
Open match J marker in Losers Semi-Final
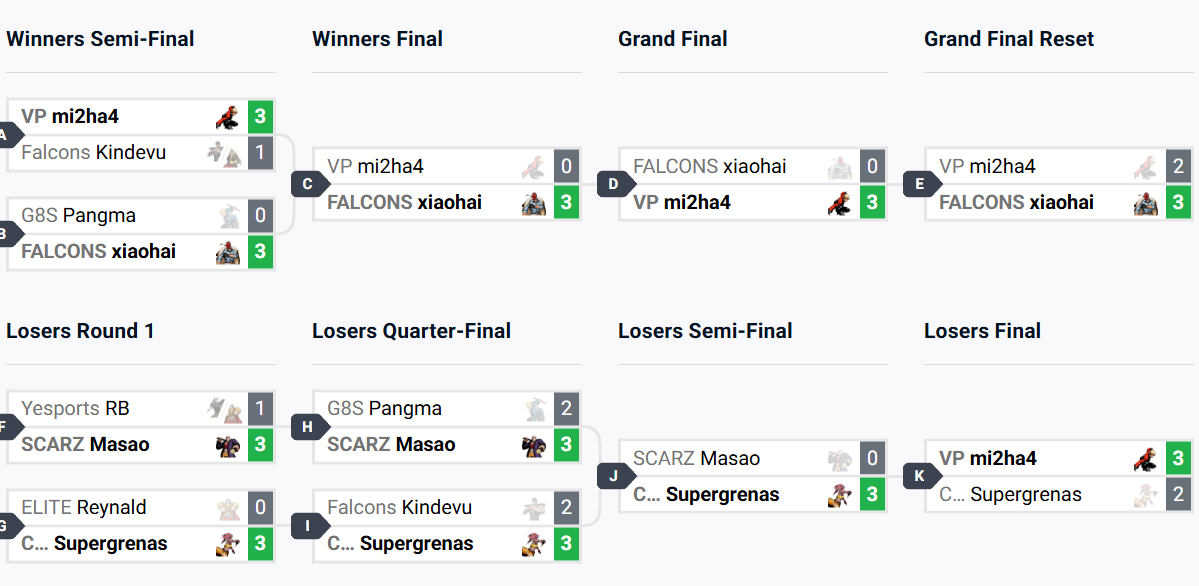[x=616, y=477]
